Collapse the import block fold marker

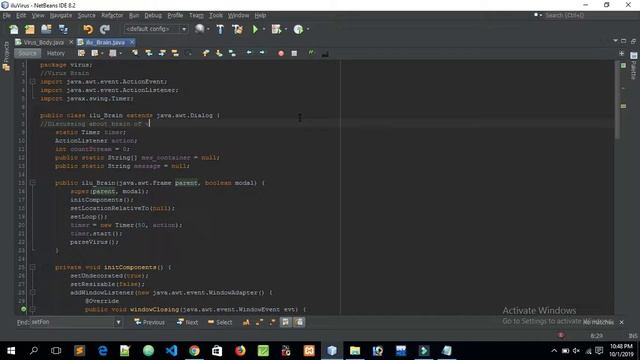tap(33, 82)
